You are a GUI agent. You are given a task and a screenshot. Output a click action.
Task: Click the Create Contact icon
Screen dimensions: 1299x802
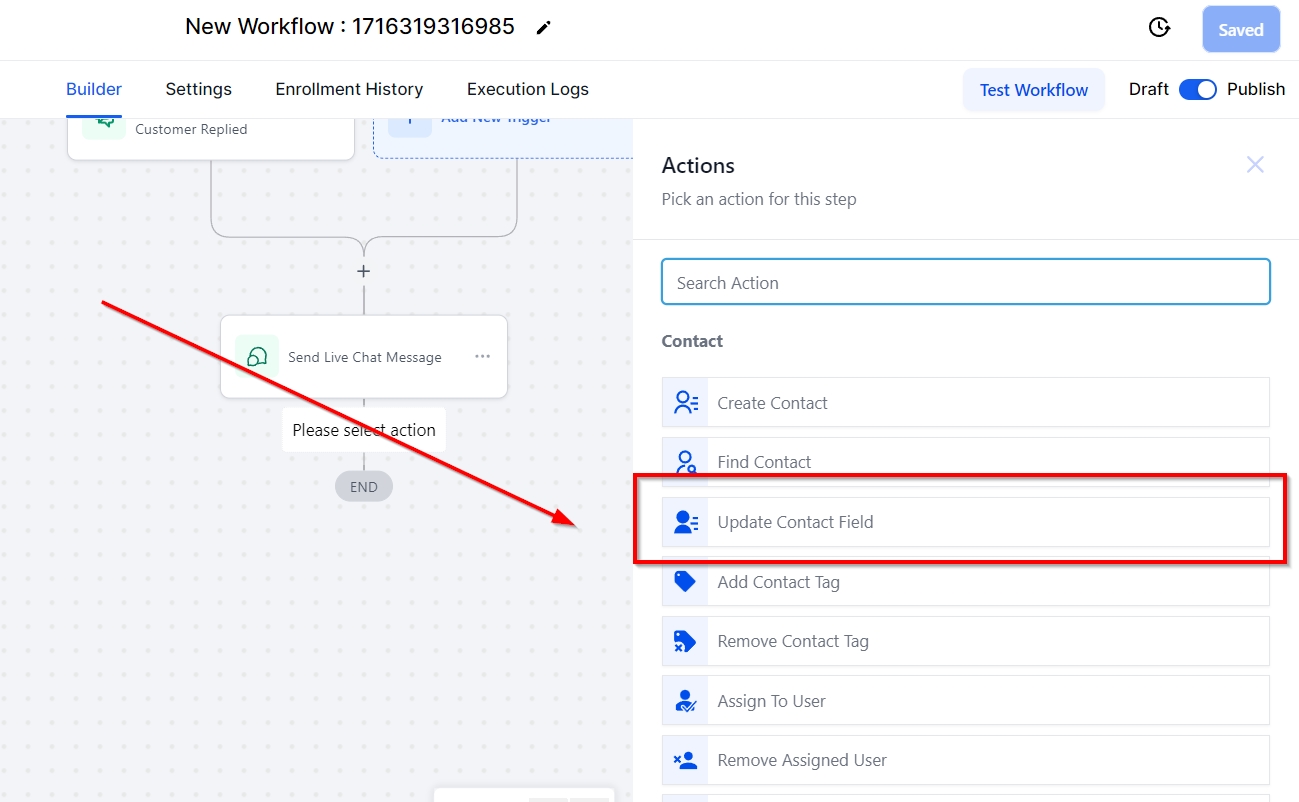point(685,403)
